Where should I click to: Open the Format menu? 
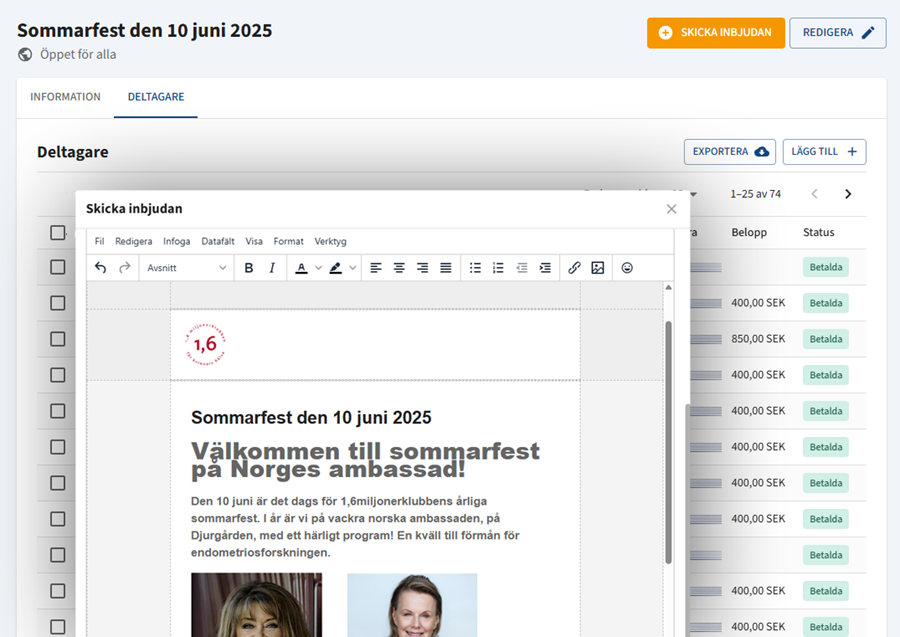tap(289, 242)
